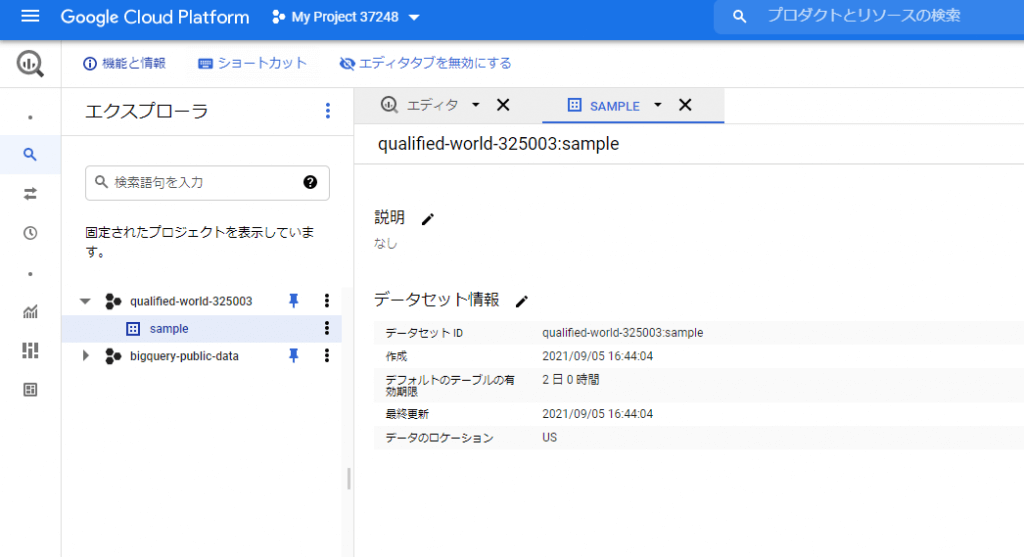Click the 最終更新 date value
The width and height of the screenshot is (1024, 557).
[x=598, y=414]
